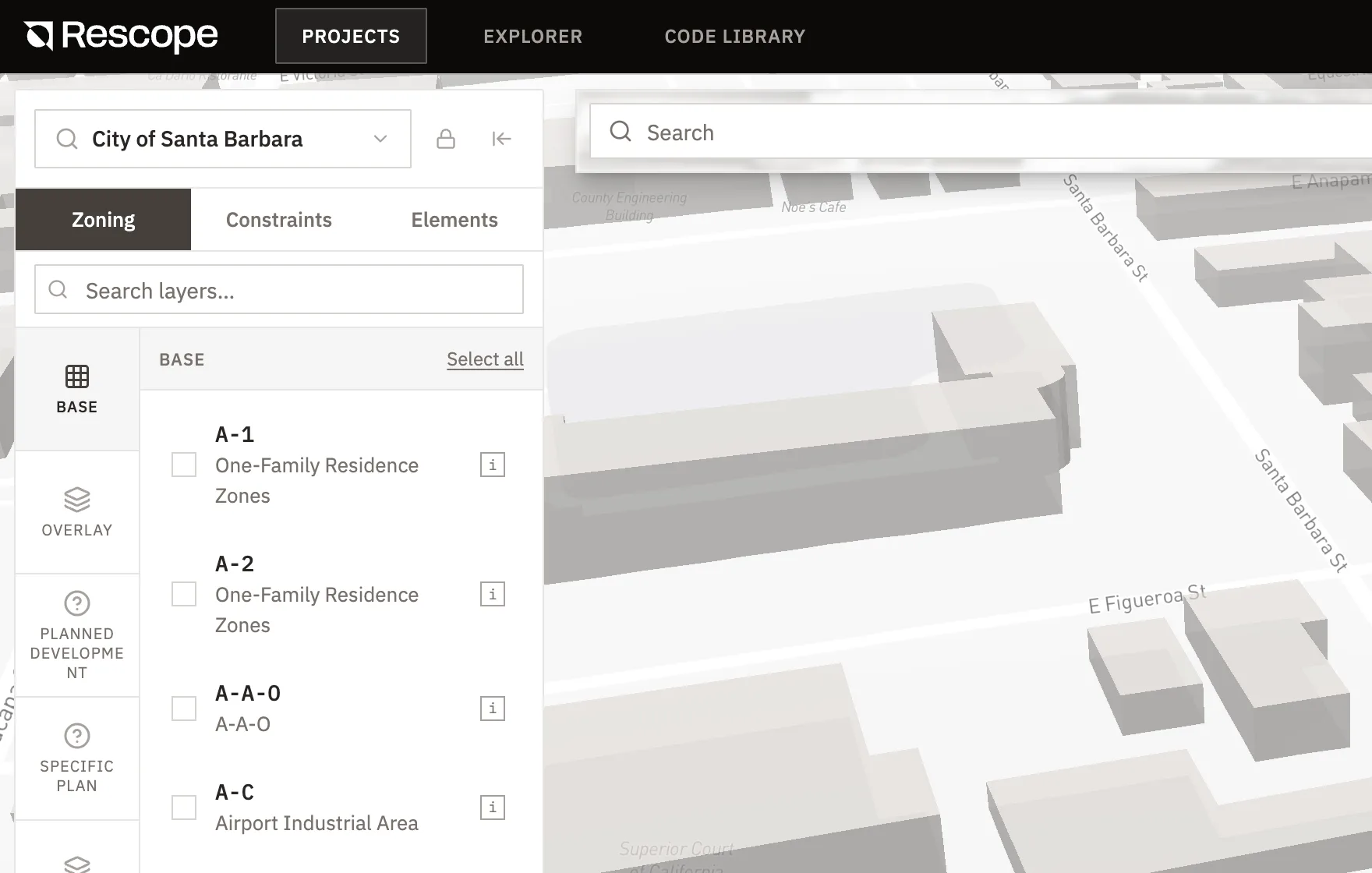Click the map Search field
1372x873 pixels.
point(981,132)
